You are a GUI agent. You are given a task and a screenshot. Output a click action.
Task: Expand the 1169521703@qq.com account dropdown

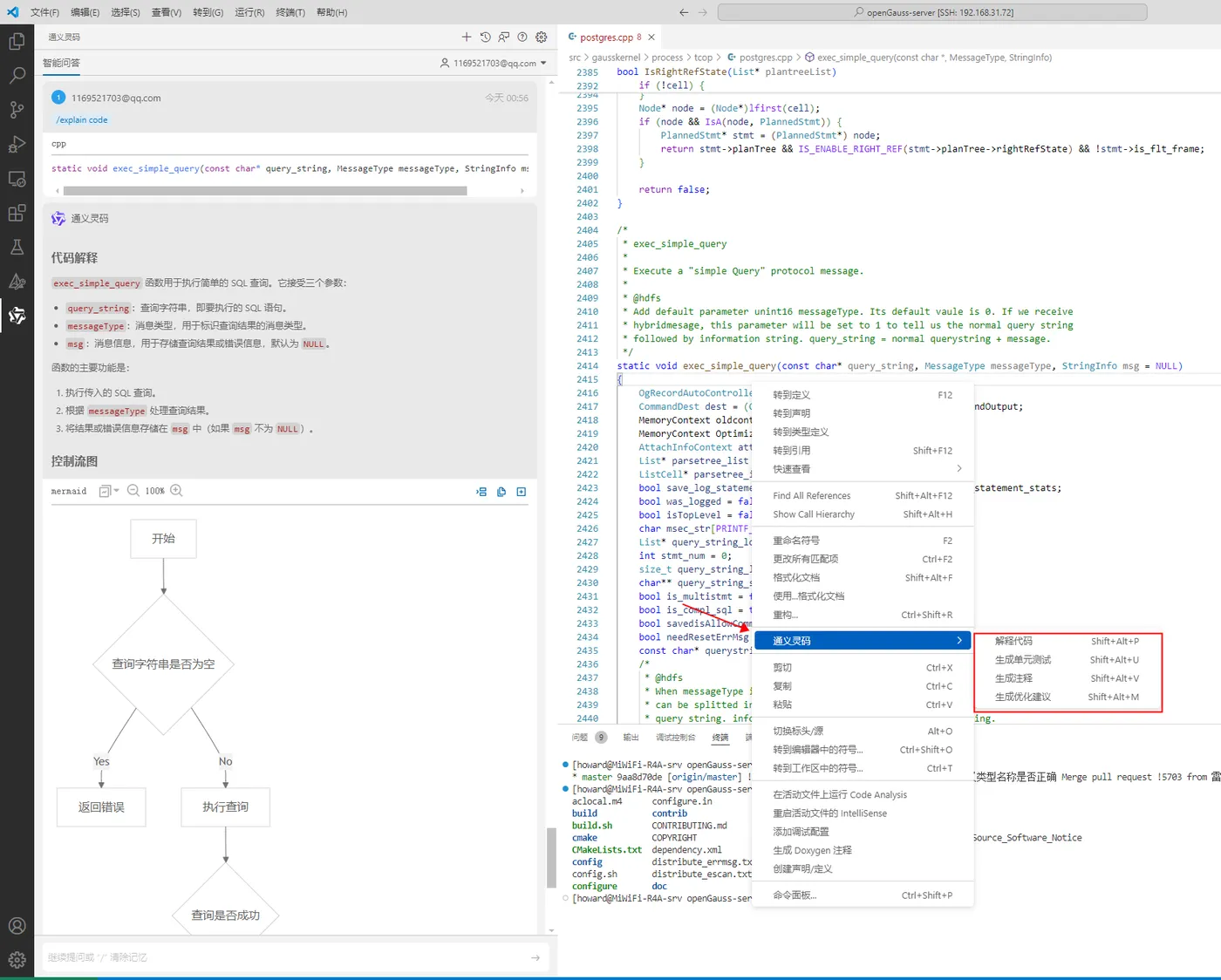494,63
